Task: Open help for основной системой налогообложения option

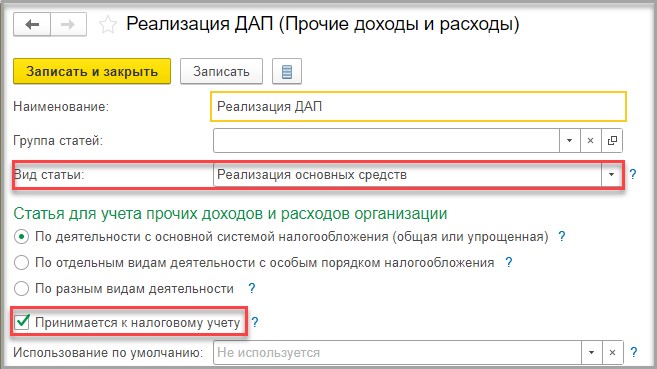Action: [x=562, y=237]
